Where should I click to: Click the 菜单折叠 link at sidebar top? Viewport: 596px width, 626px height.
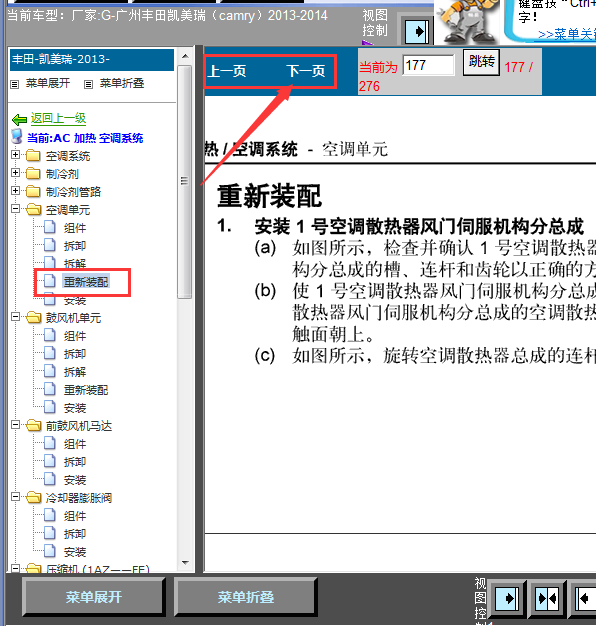point(122,83)
